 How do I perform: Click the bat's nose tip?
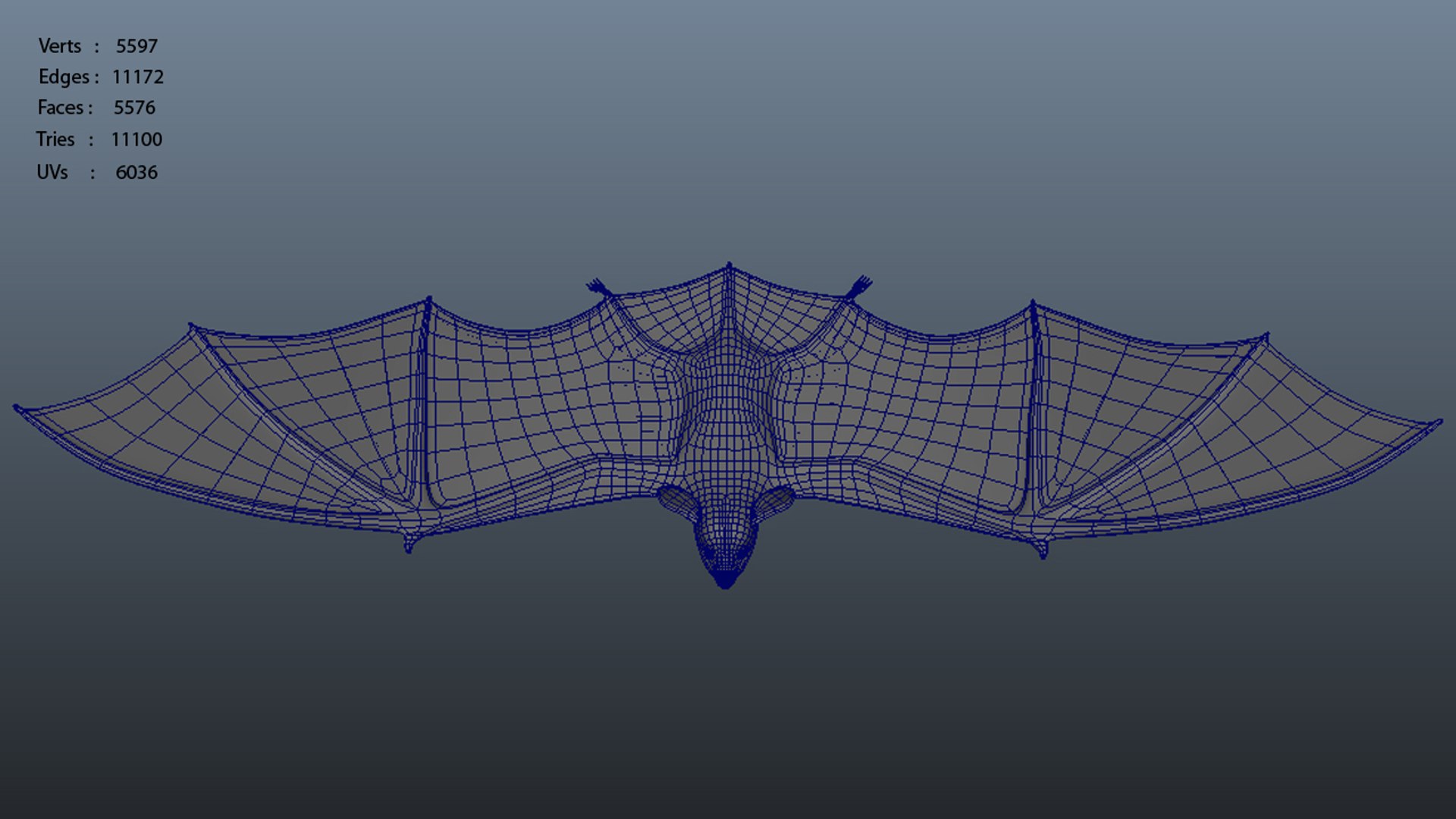(725, 582)
